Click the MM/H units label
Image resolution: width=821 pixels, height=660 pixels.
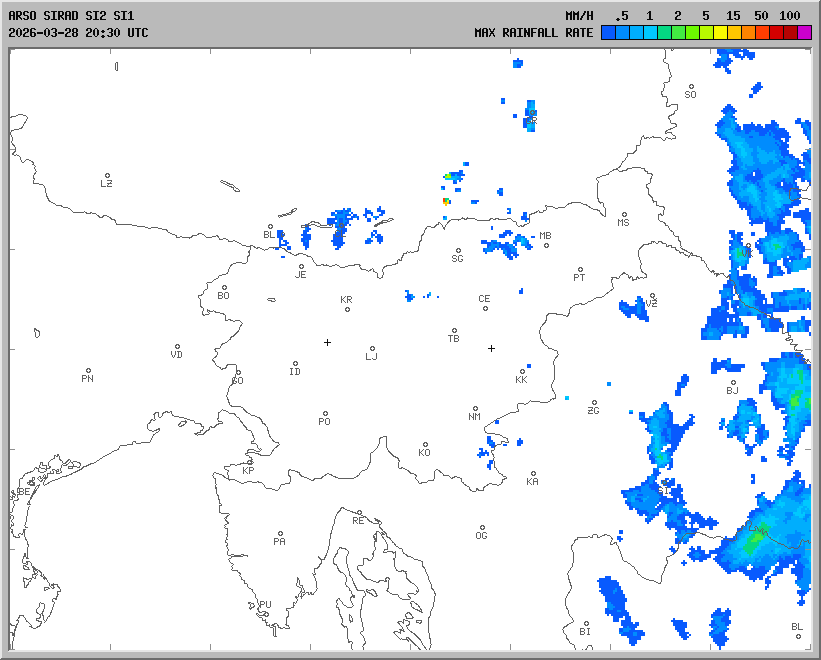(579, 16)
